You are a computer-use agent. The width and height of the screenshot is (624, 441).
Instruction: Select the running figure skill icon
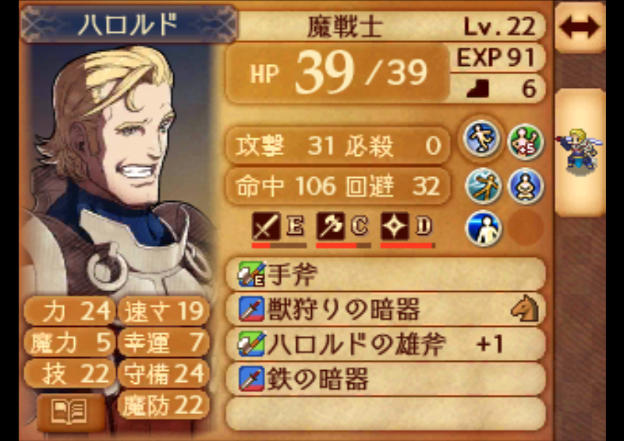tap(481, 138)
